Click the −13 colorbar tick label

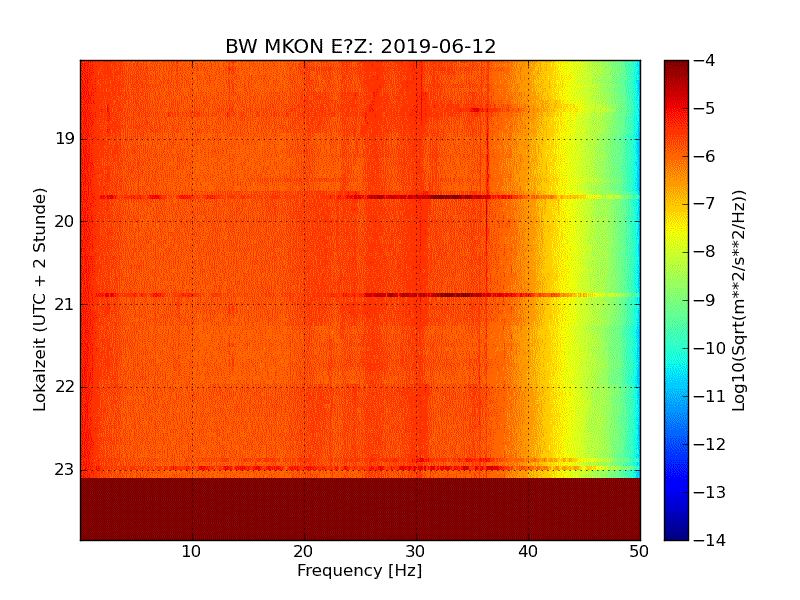[710, 492]
